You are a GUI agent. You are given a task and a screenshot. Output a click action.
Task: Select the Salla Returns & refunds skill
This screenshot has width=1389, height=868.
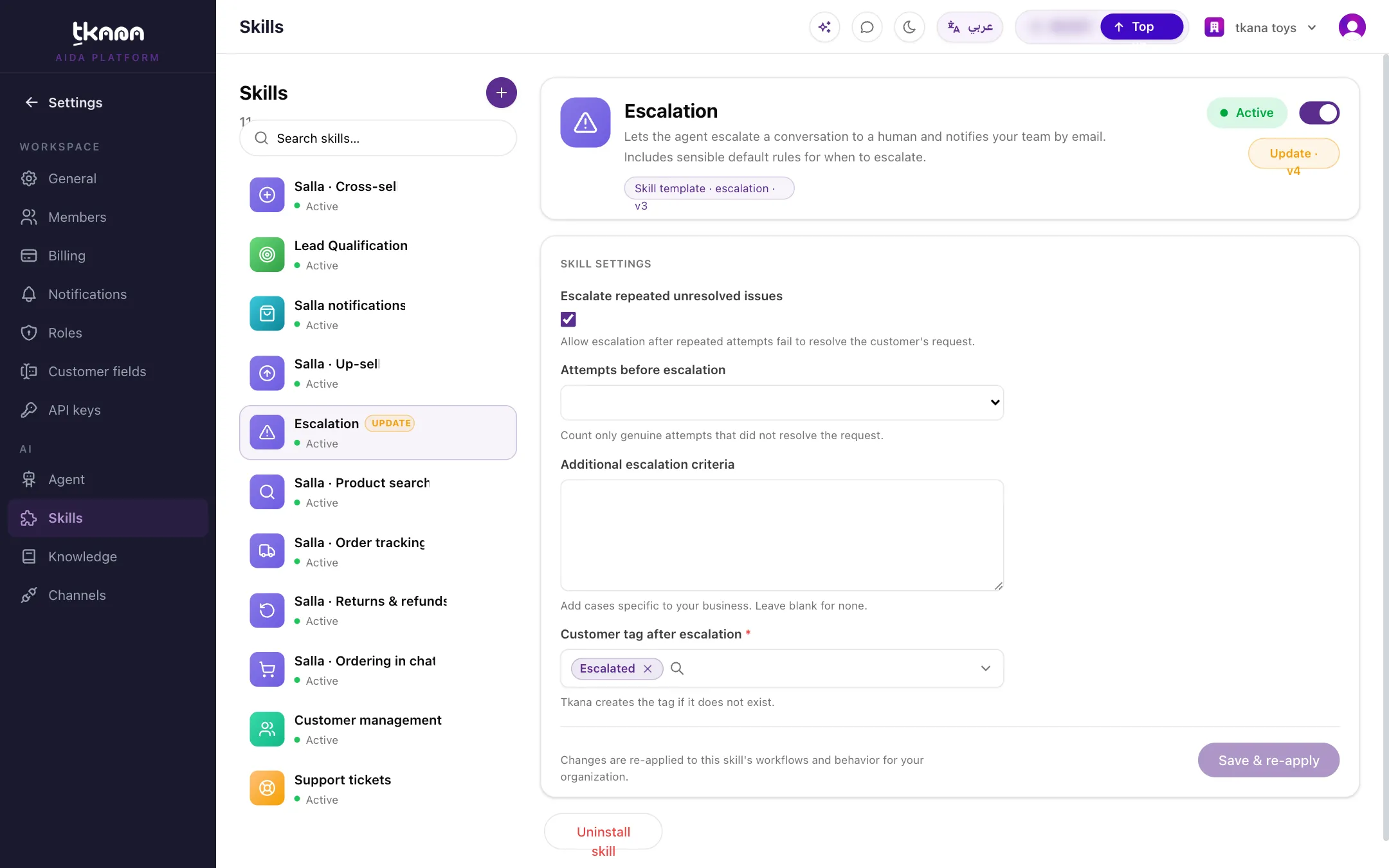tap(378, 611)
